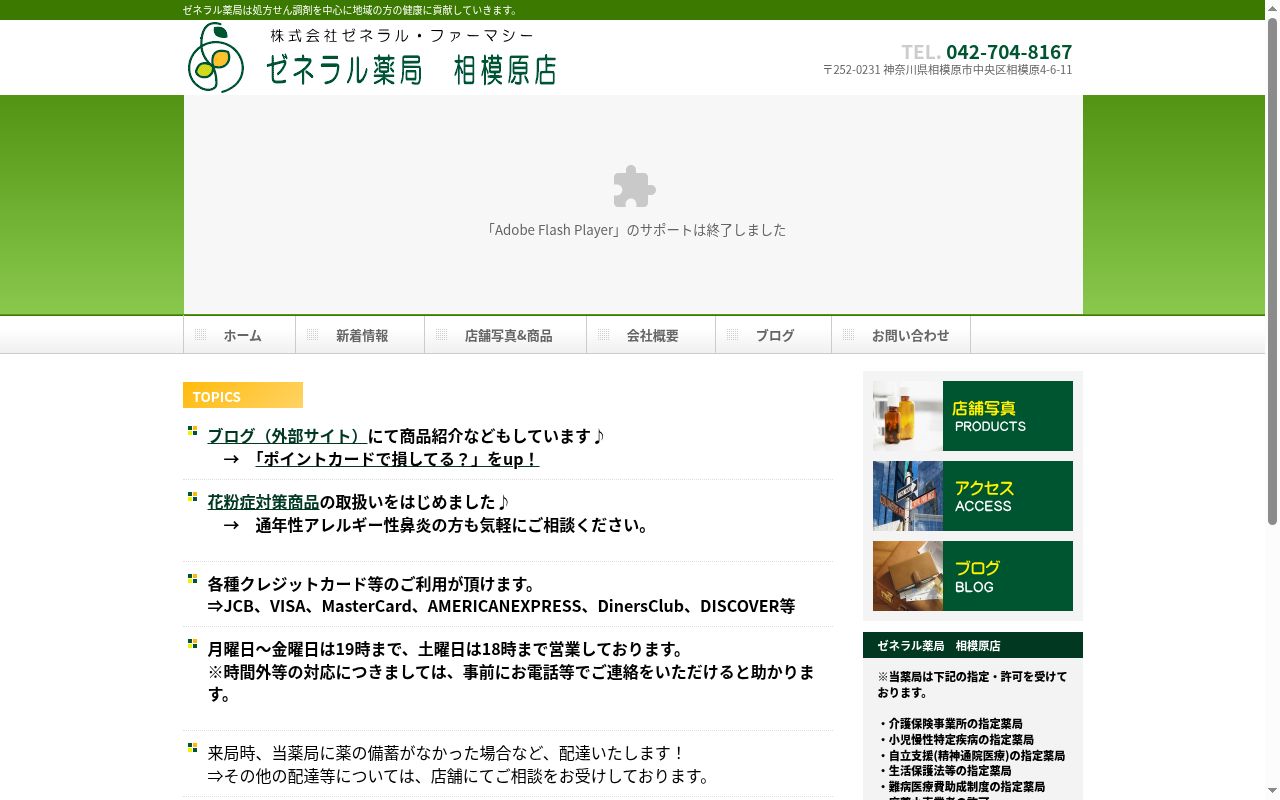Go to 新着情報 in the navigation
Viewport: 1280px width, 800px height.
360,335
